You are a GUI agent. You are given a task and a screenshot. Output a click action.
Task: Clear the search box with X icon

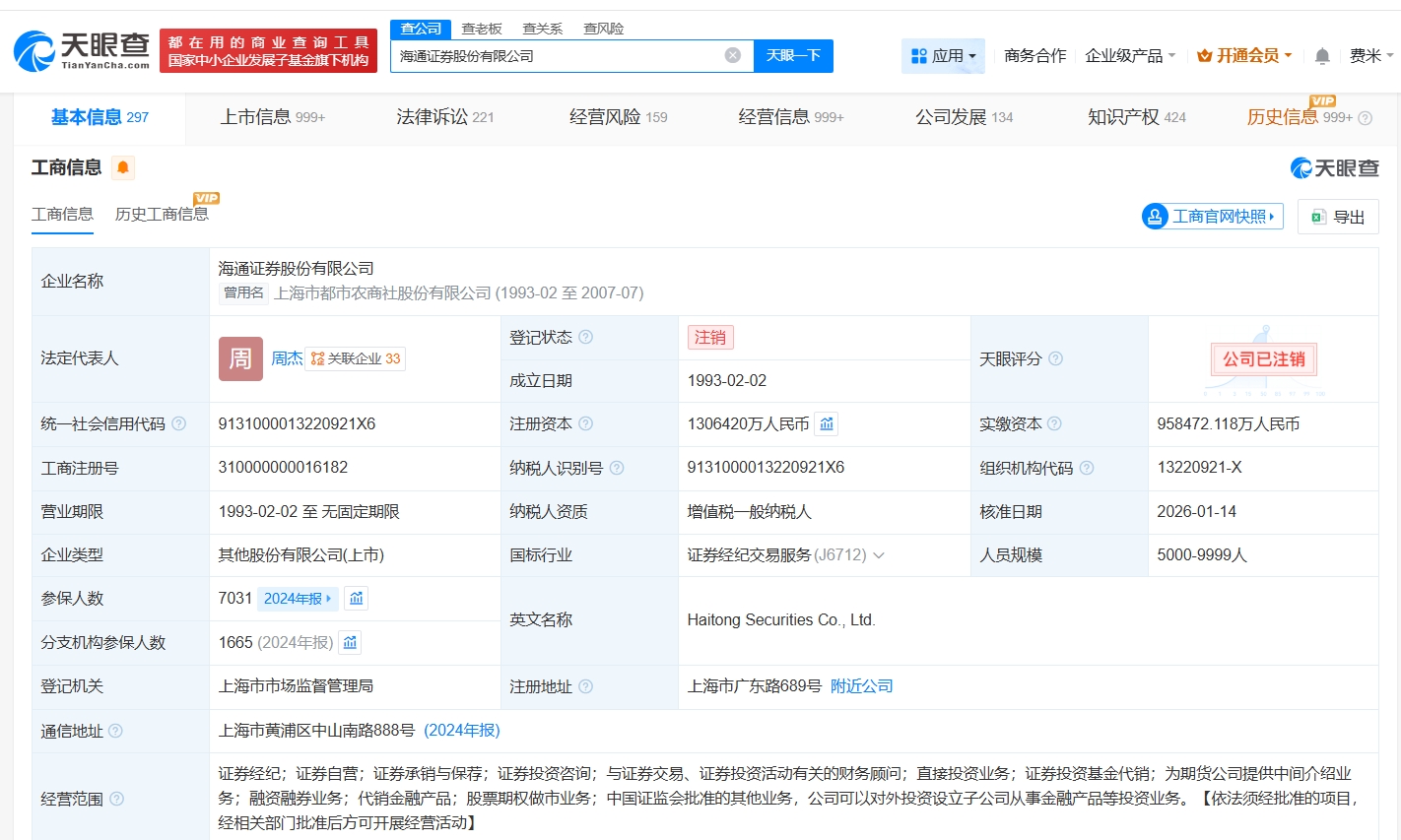tap(732, 55)
